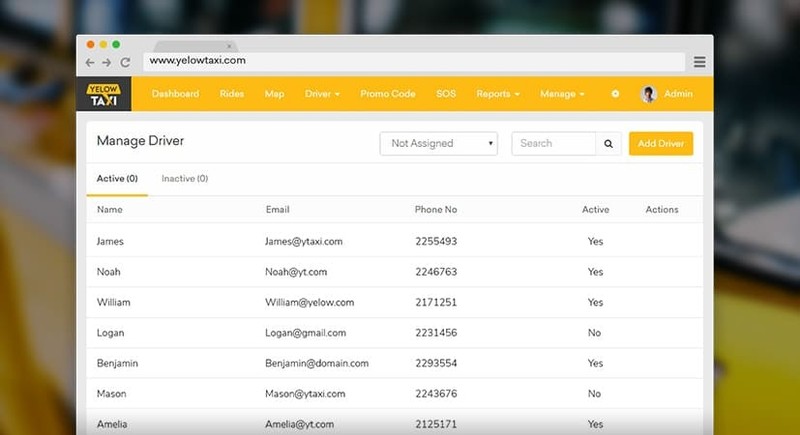Select the Active (0) tab
The width and height of the screenshot is (800, 435).
pos(116,179)
